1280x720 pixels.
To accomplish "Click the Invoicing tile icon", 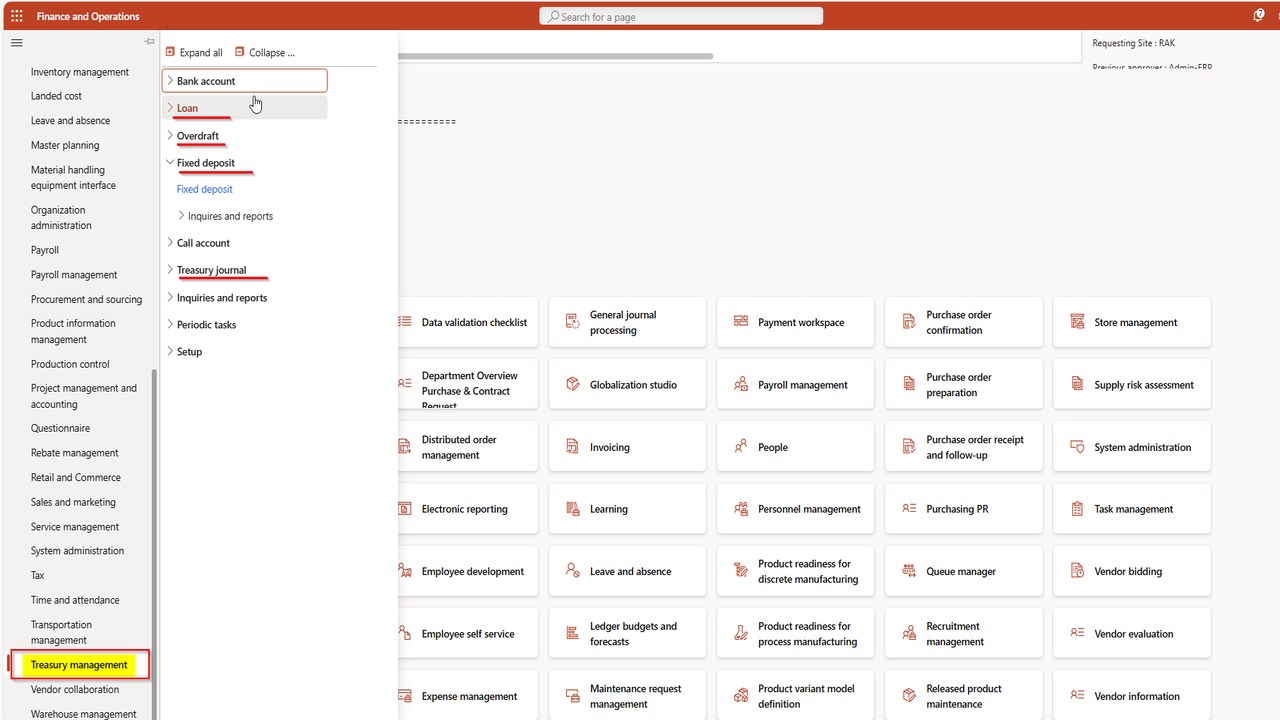I will click(573, 447).
